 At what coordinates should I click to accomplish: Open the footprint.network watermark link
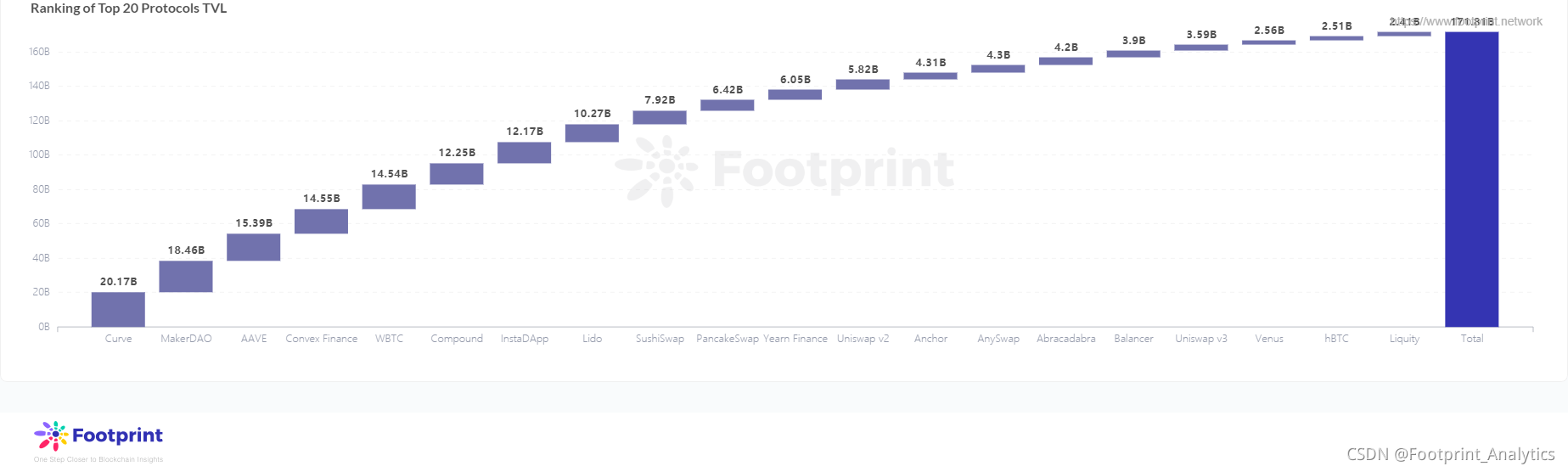point(1467,21)
